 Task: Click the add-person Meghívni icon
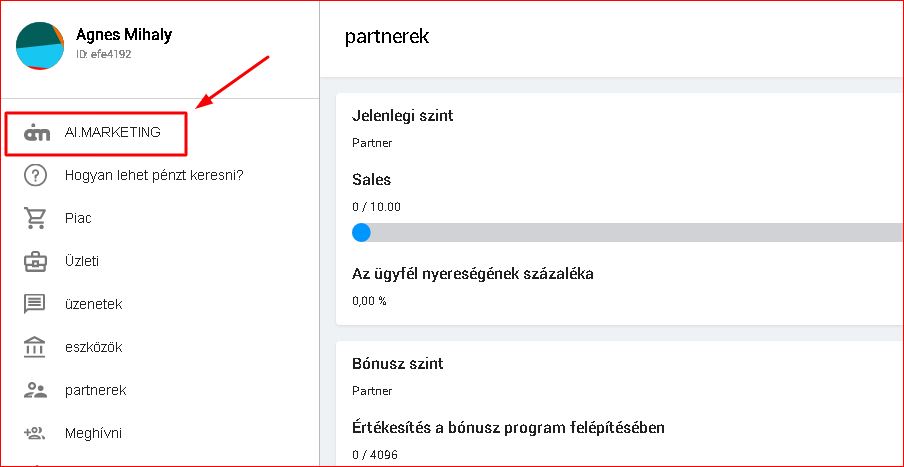[36, 433]
